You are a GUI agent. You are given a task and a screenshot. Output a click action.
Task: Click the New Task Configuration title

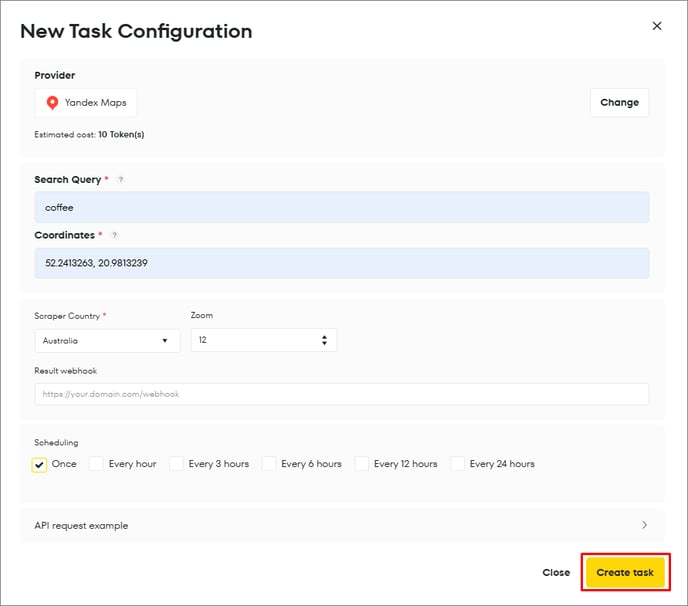point(136,31)
